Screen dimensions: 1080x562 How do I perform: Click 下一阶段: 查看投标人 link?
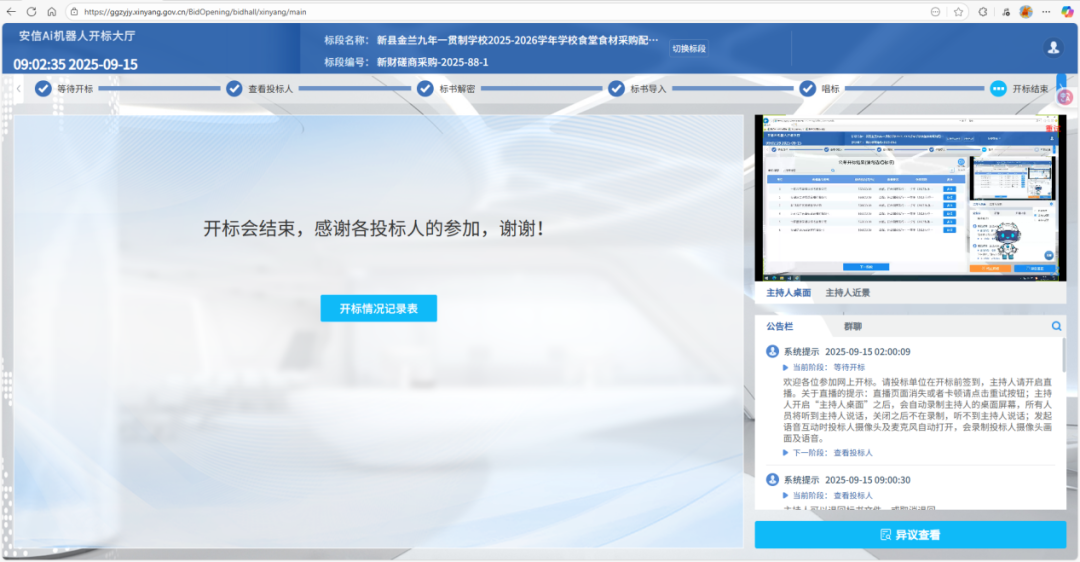[832, 452]
